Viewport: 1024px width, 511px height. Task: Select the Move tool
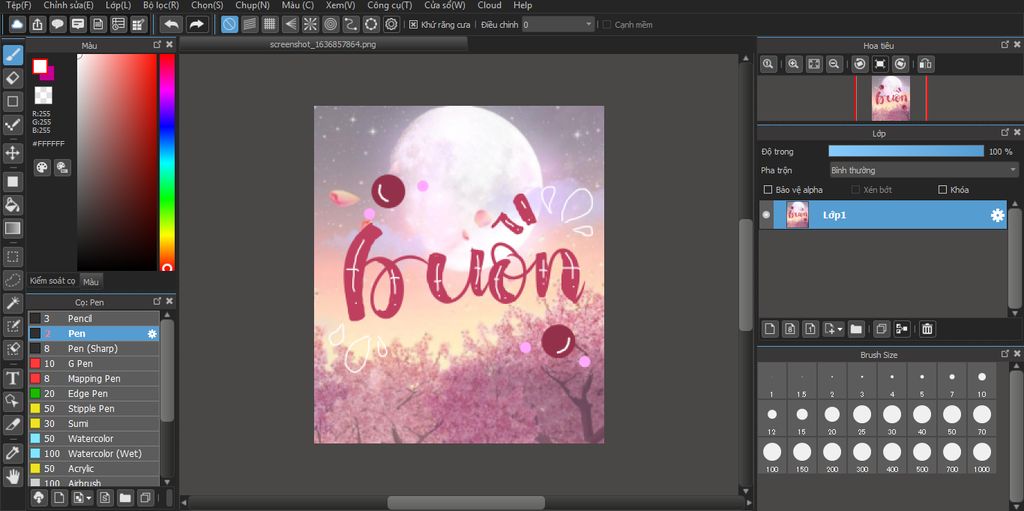[12, 154]
